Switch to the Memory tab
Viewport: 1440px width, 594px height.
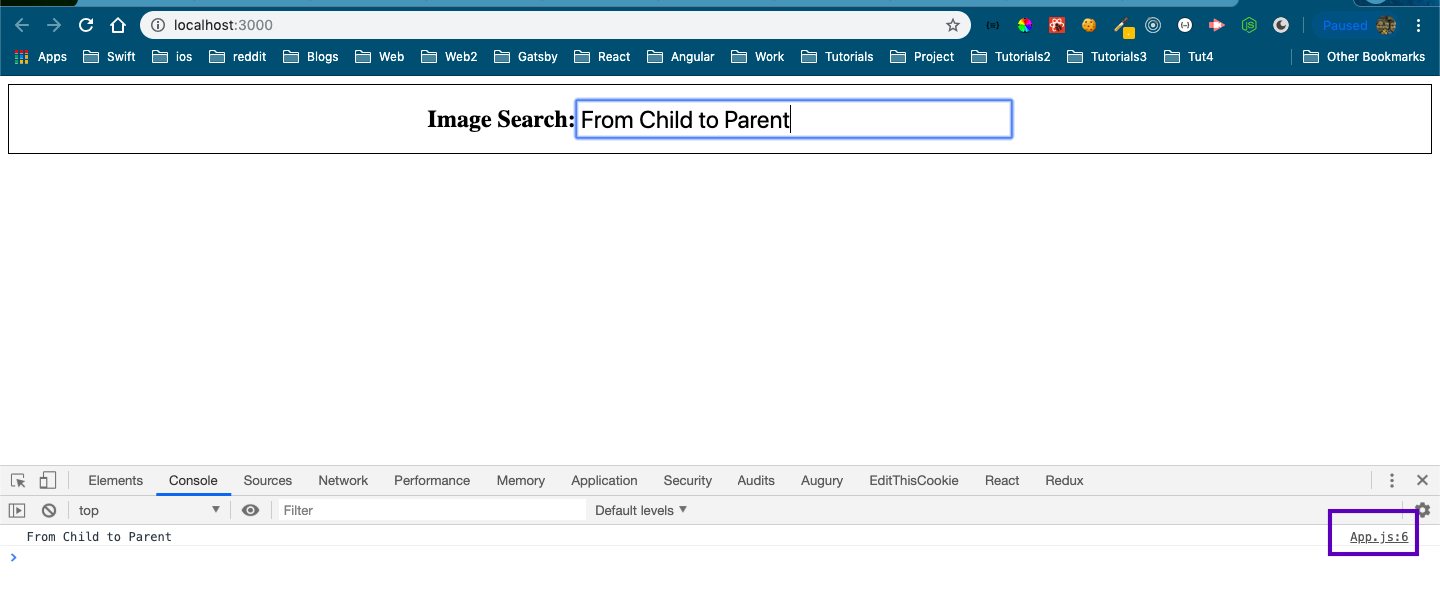tap(521, 481)
